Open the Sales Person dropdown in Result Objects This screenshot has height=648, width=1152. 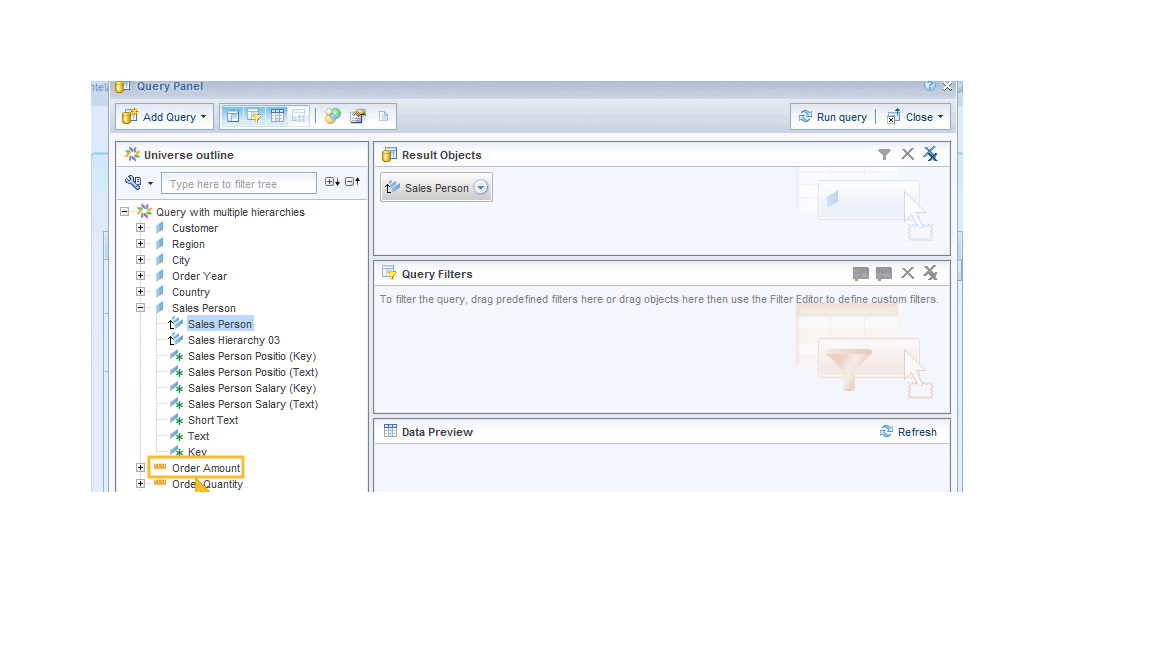[x=480, y=187]
